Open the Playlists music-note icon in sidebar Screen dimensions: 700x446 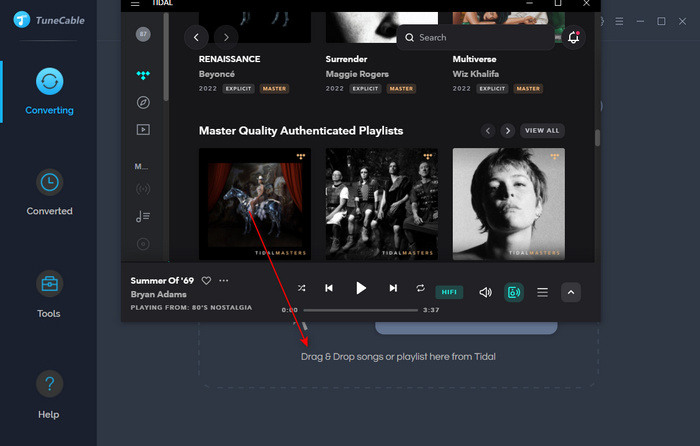pos(143,217)
